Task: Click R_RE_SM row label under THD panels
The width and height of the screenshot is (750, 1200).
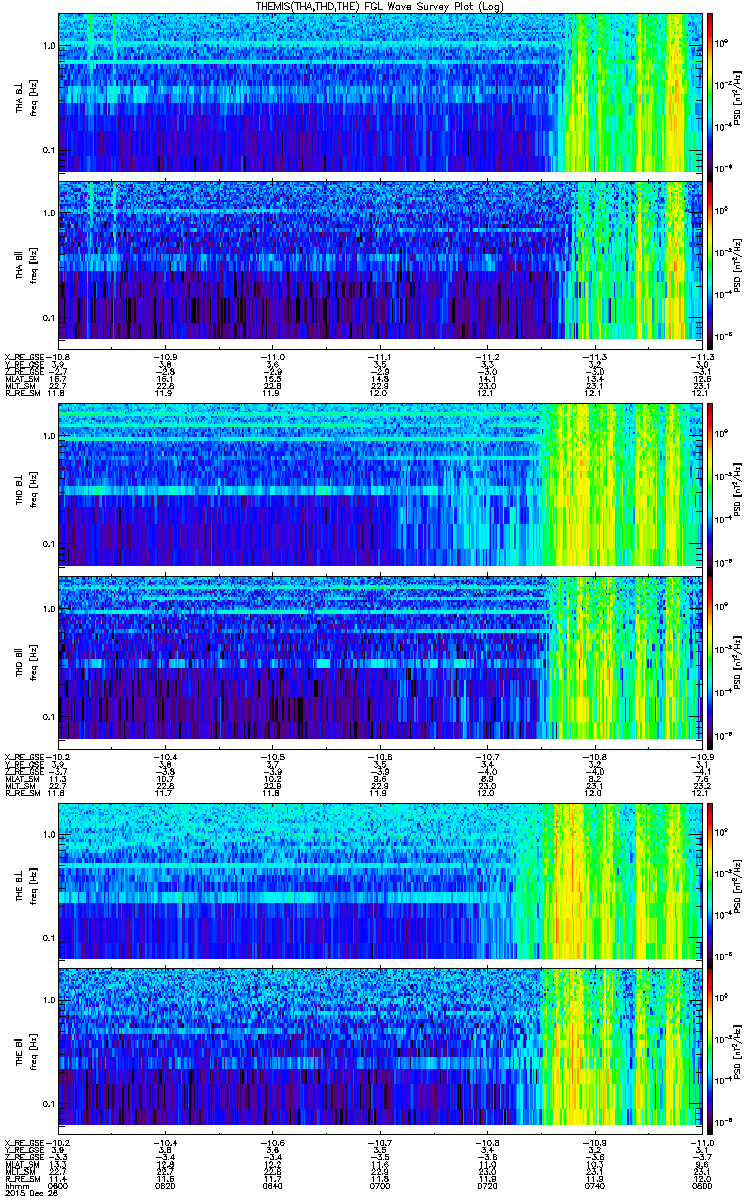Action: 22,791
